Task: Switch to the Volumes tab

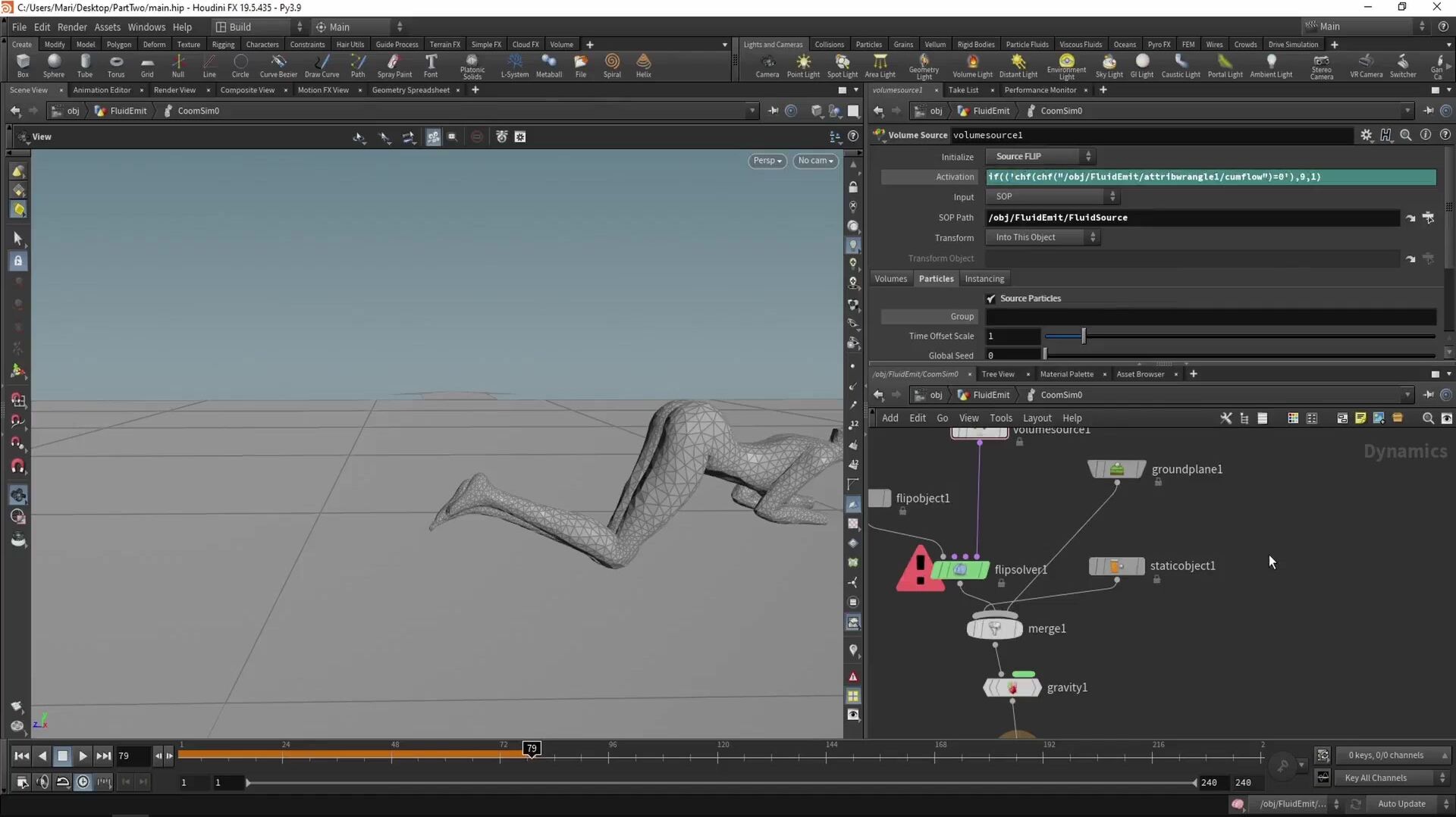Action: tap(890, 279)
